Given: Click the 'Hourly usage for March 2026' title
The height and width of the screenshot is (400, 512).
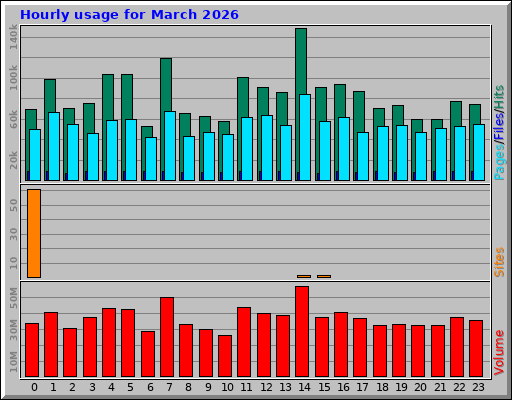Looking at the screenshot, I should point(129,15).
